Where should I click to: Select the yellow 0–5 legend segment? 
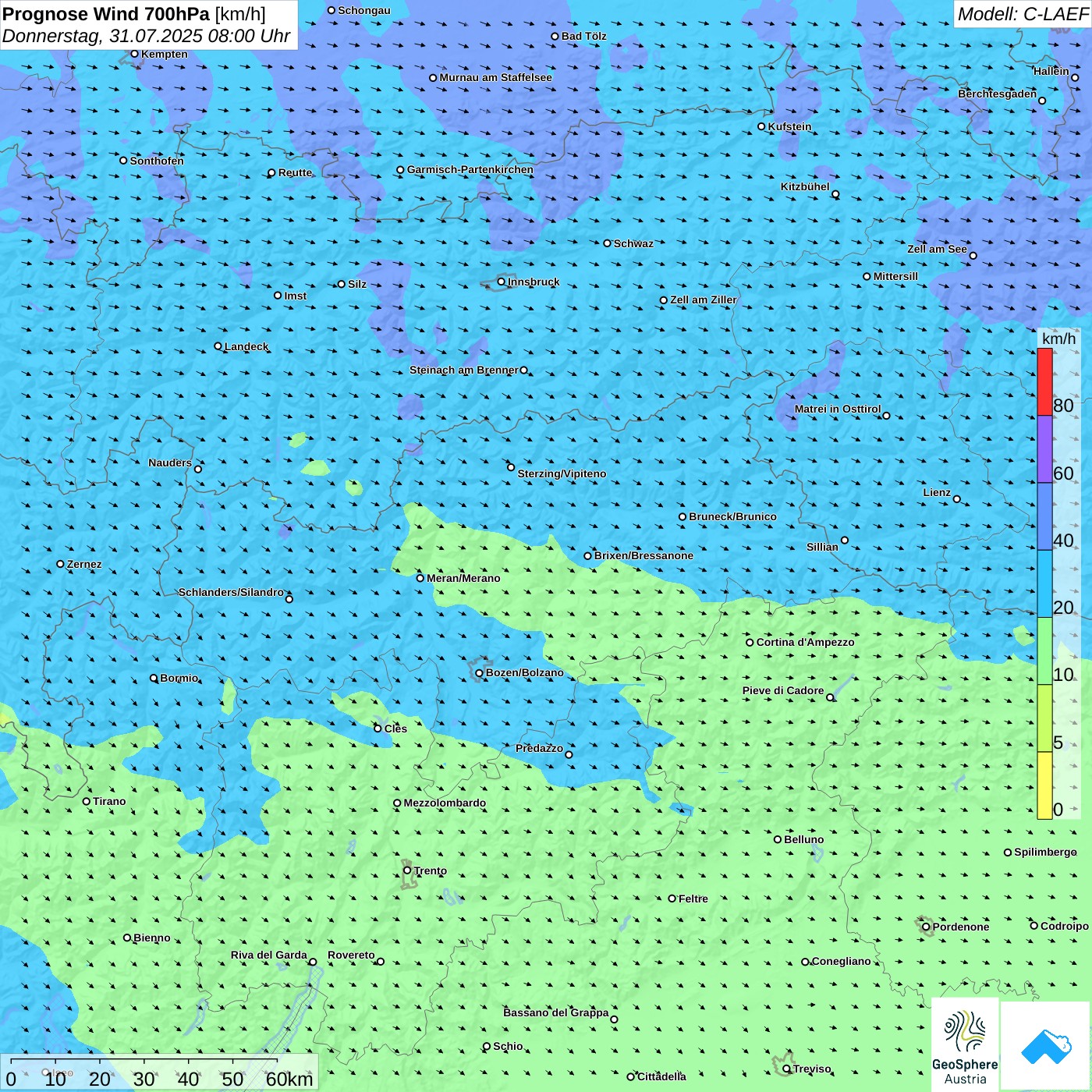pos(1044,785)
